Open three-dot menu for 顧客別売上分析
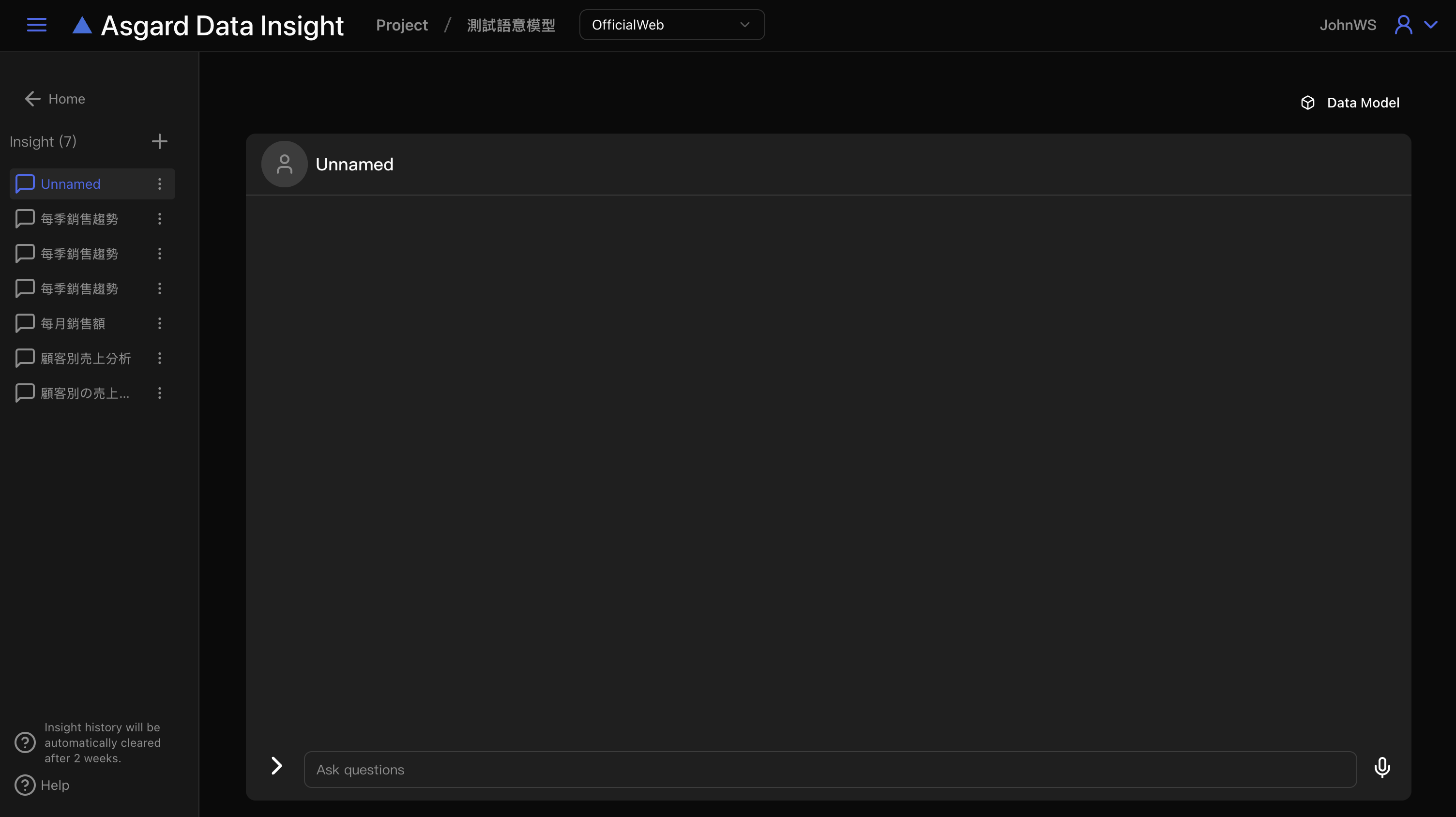 (159, 358)
